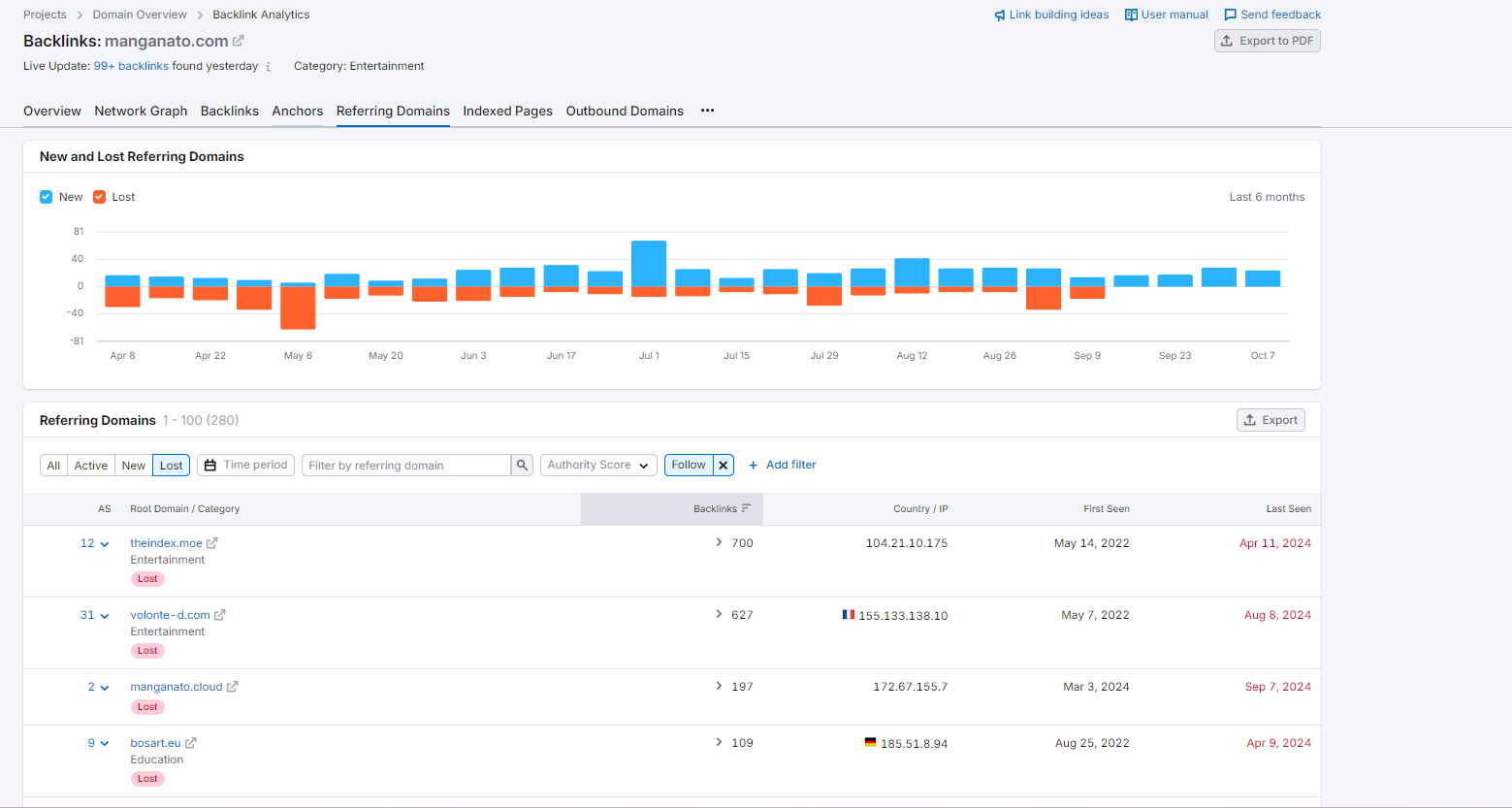The height and width of the screenshot is (808, 1512).
Task: Click the Export to PDF button
Action: click(1267, 41)
